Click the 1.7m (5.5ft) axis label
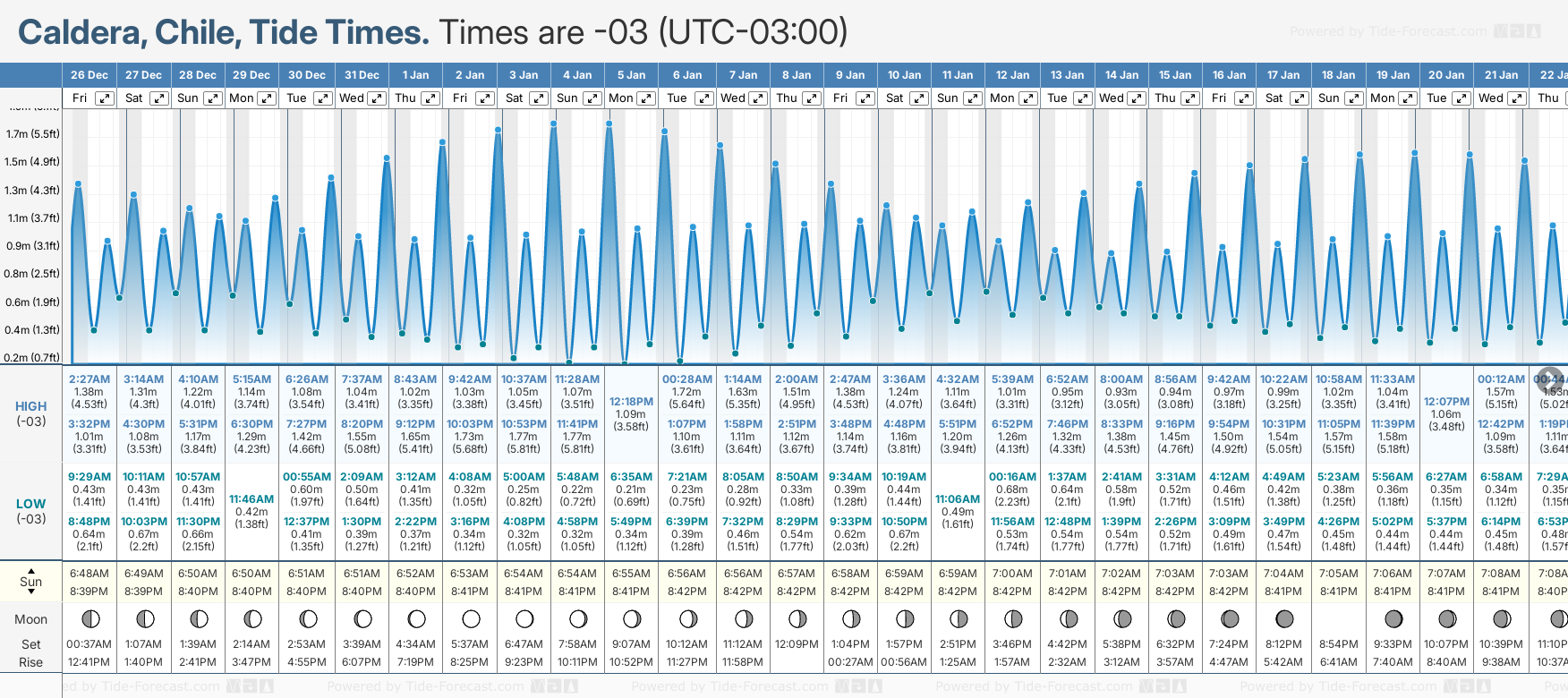The height and width of the screenshot is (698, 1568). click(32, 134)
